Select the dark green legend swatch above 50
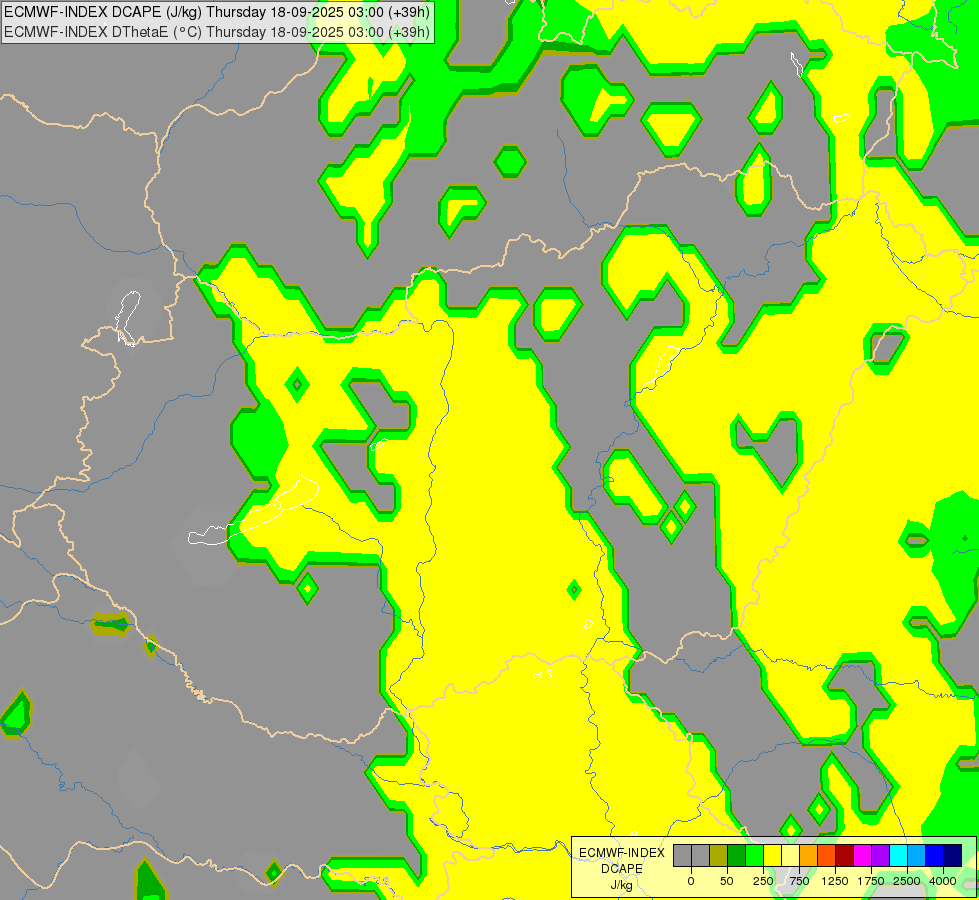This screenshot has height=900, width=979. 737,856
